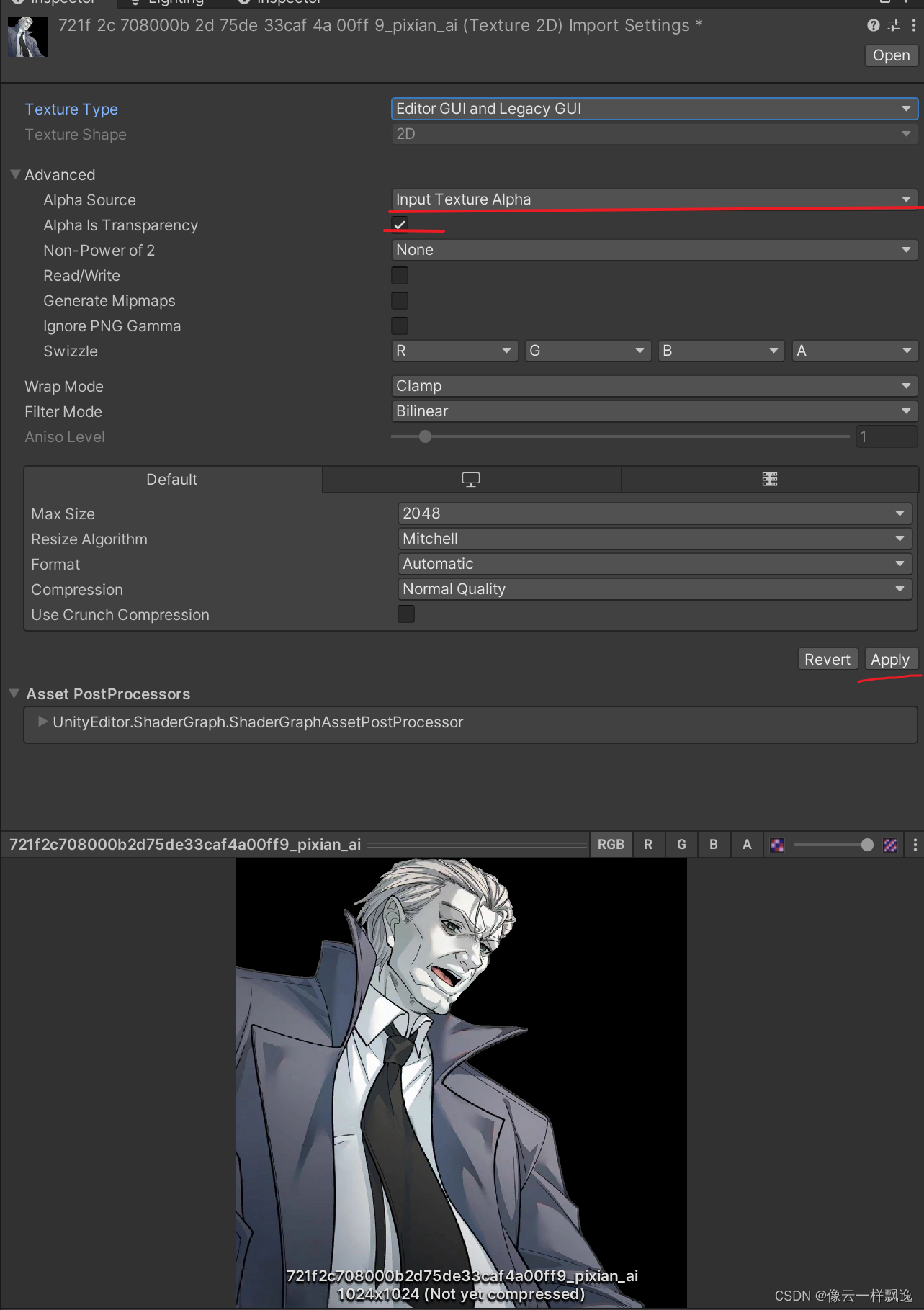Enable Use Crunch Compression checkbox
The height and width of the screenshot is (1310, 924).
pos(406,614)
